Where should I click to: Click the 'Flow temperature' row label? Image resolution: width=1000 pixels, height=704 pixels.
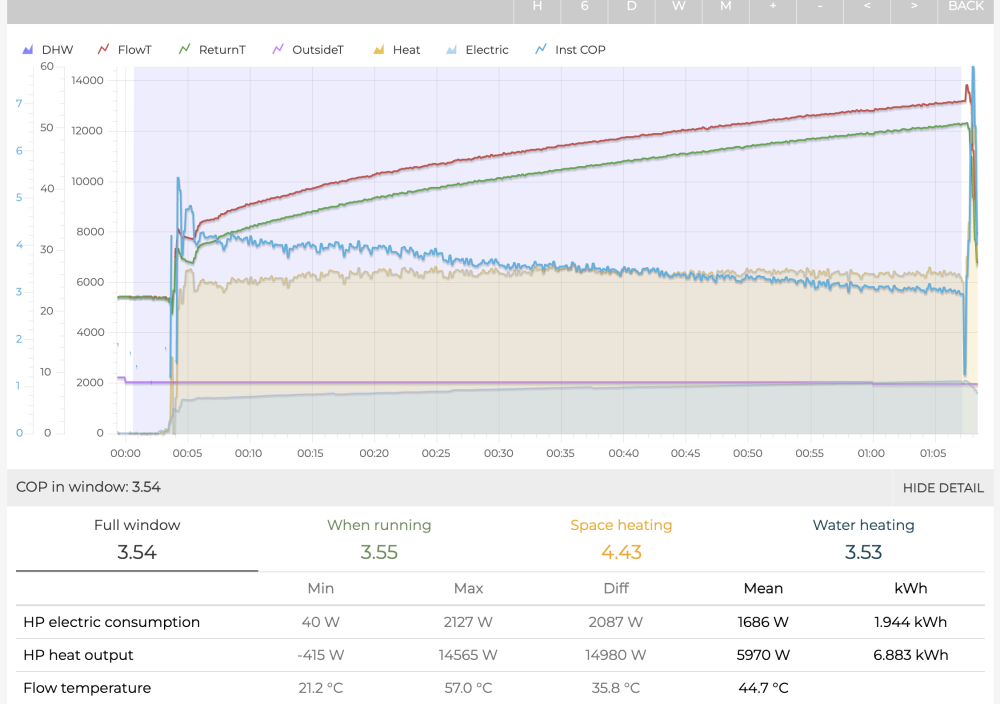coord(87,688)
